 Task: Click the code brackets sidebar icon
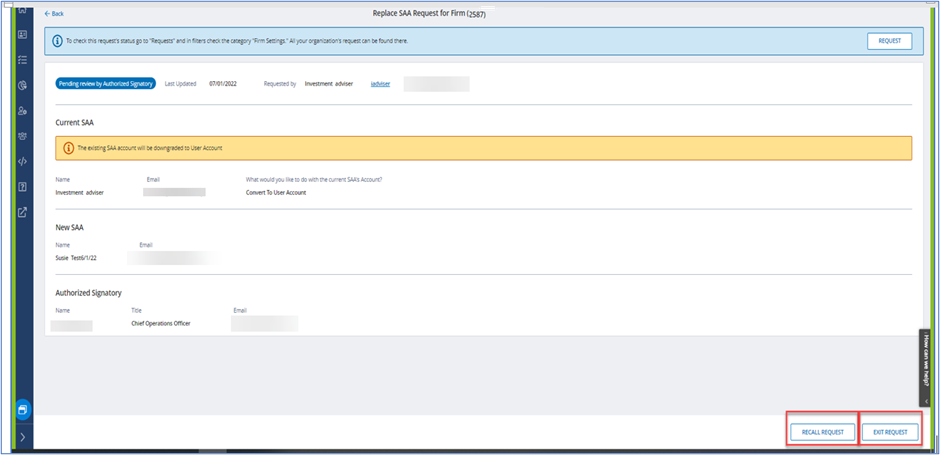(22, 160)
